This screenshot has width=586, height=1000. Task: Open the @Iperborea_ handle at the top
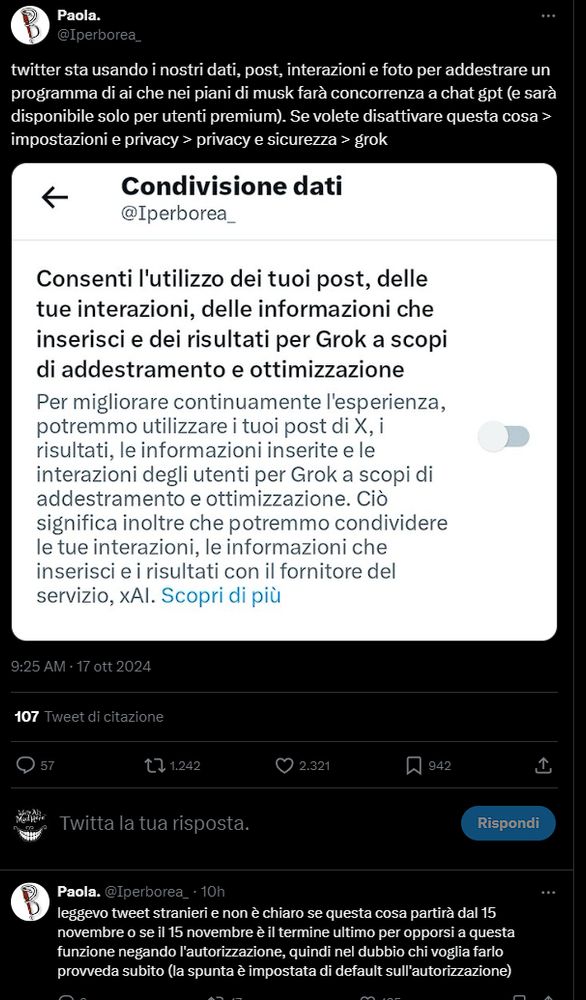[99, 35]
